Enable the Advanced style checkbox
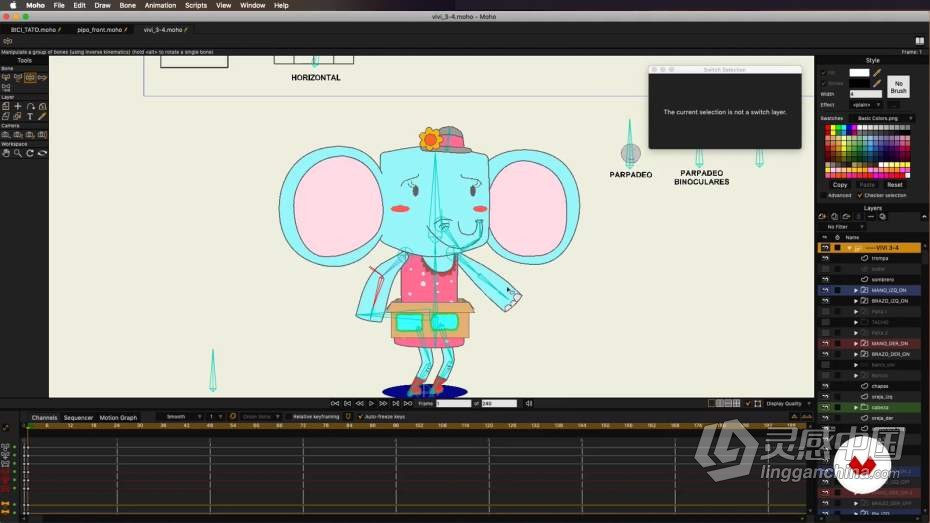This screenshot has height=523, width=930. tap(823, 195)
